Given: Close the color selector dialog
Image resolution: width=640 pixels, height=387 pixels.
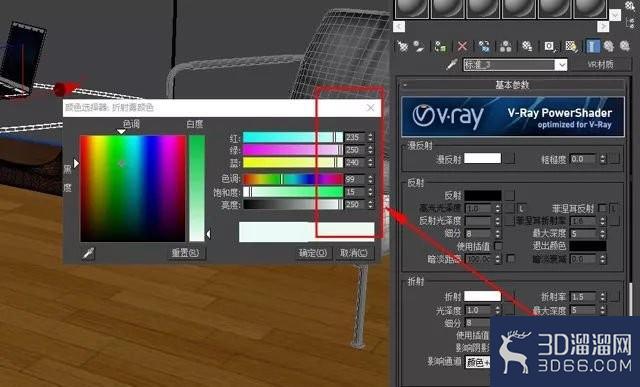Looking at the screenshot, I should (x=371, y=107).
